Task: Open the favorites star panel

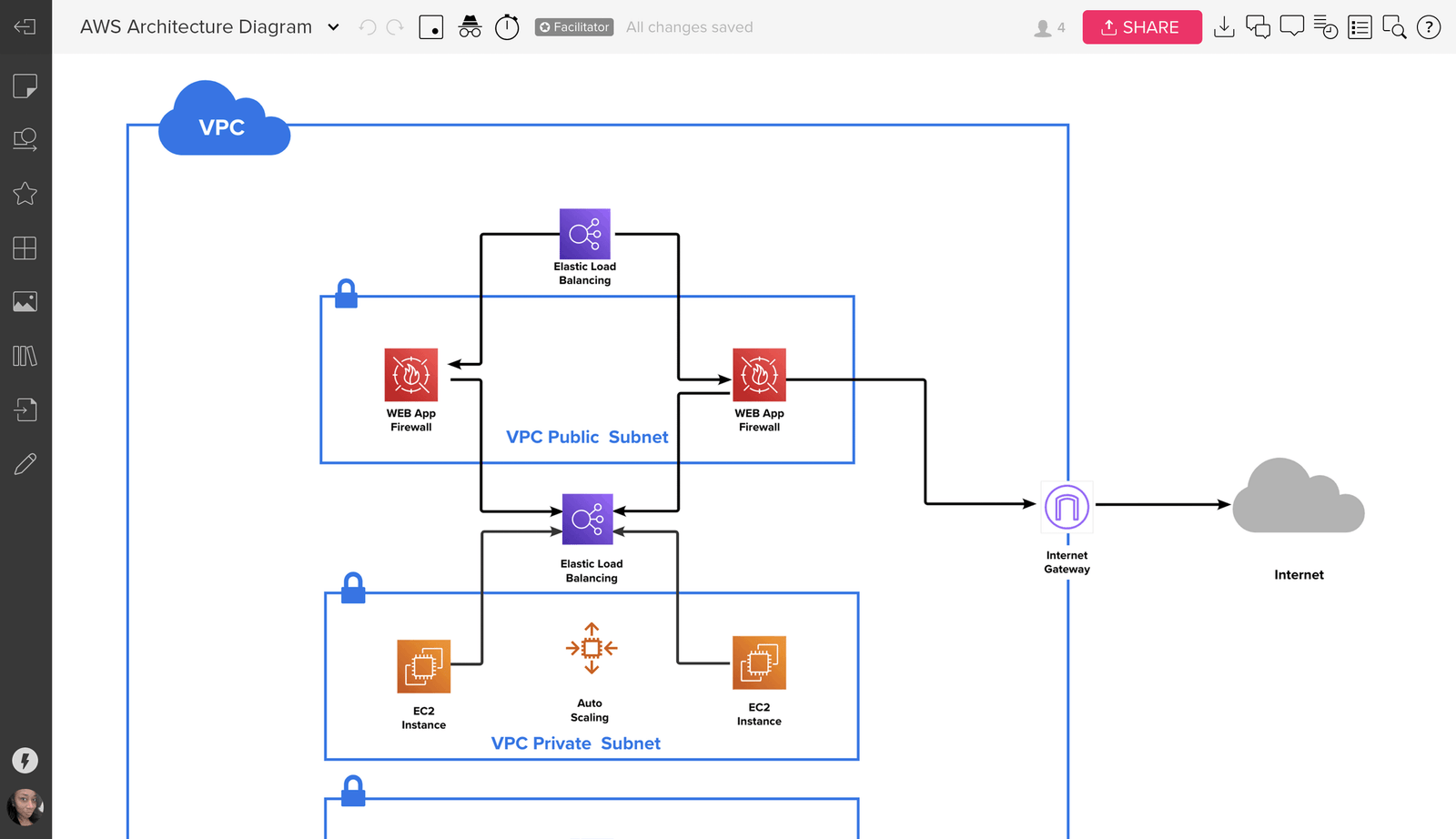Action: pos(25,194)
